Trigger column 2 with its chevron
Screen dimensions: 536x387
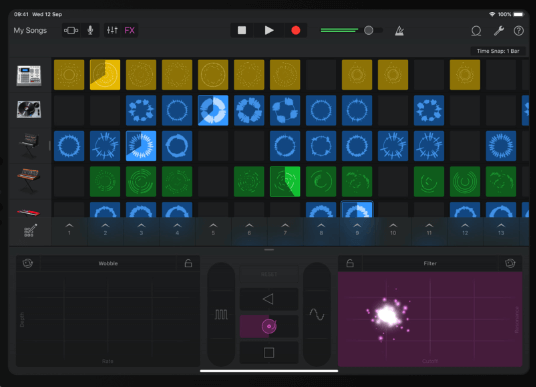(105, 229)
